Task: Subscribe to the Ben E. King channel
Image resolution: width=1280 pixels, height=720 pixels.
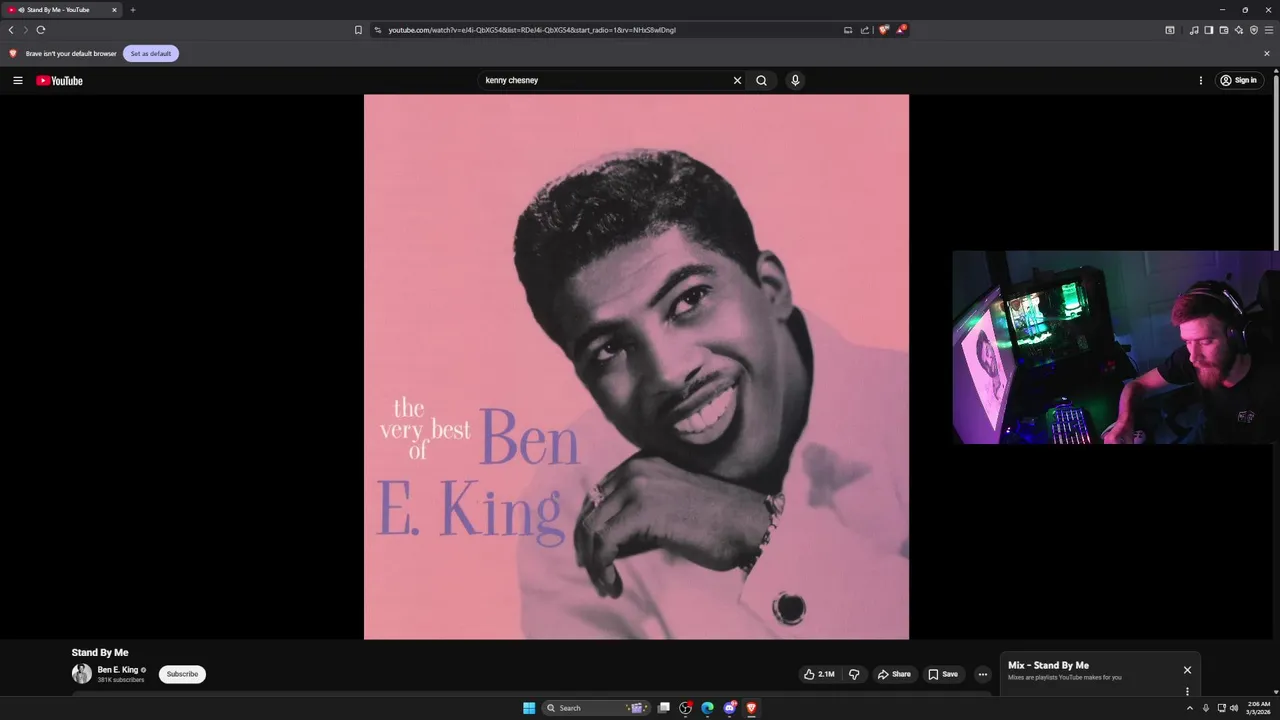Action: (182, 674)
